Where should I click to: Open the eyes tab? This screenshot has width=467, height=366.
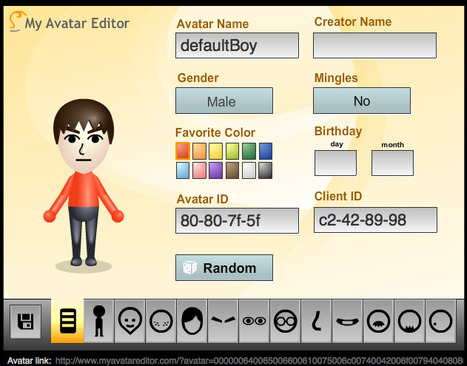tap(254, 321)
